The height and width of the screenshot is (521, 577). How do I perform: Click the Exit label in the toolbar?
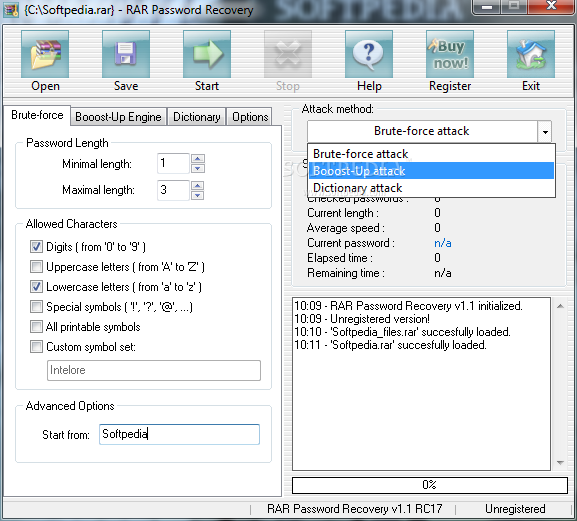531,86
